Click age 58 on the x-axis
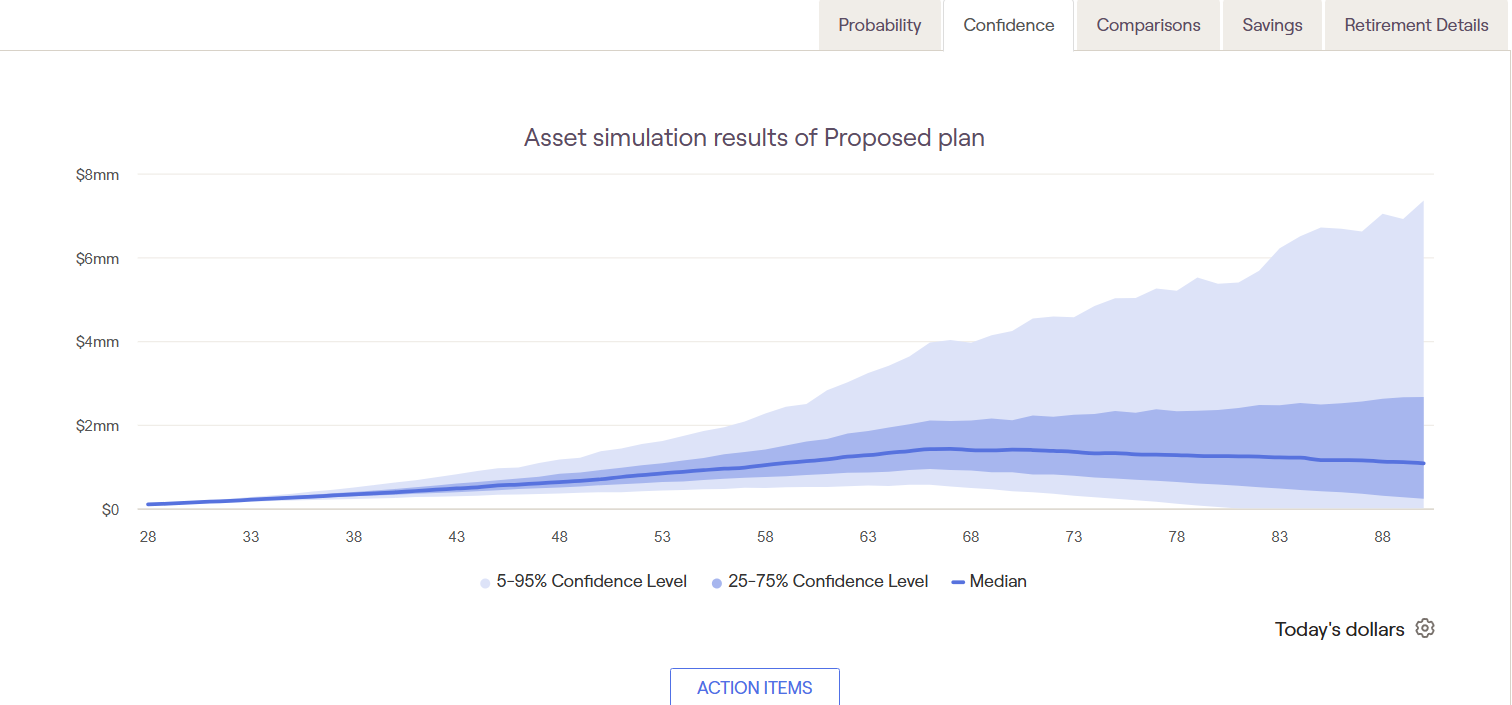Screen dimensions: 1512x705 765,537
